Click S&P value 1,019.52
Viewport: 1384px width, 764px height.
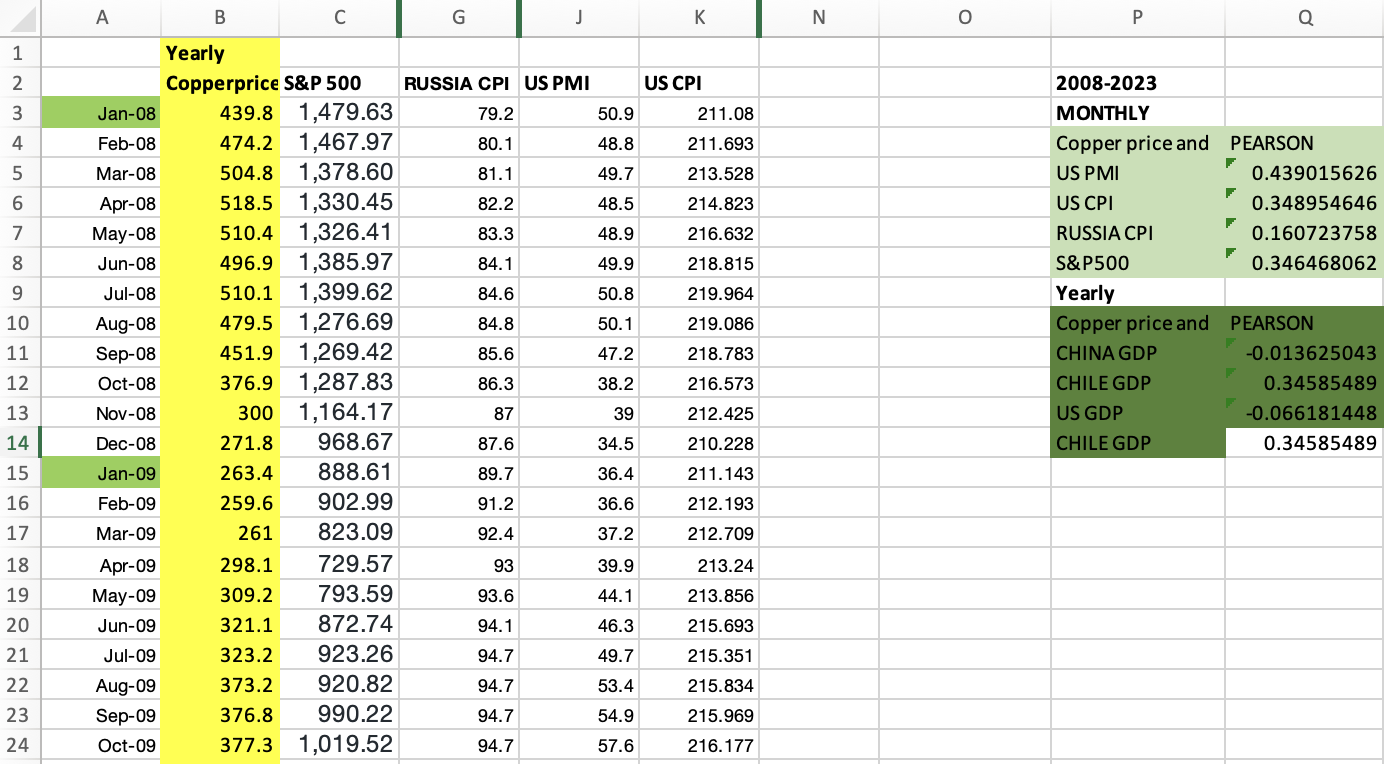coord(339,745)
